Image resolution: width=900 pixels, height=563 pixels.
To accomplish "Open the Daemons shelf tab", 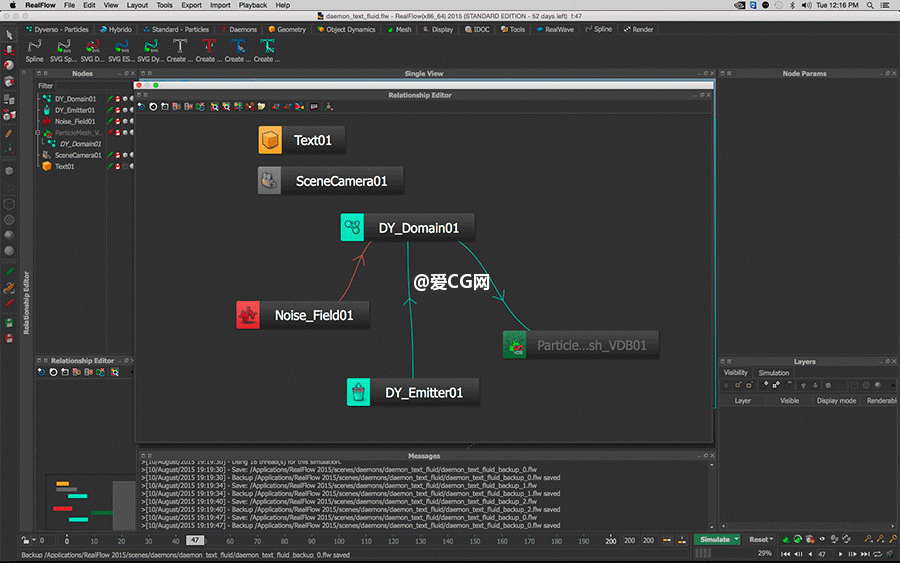I will pyautogui.click(x=239, y=29).
